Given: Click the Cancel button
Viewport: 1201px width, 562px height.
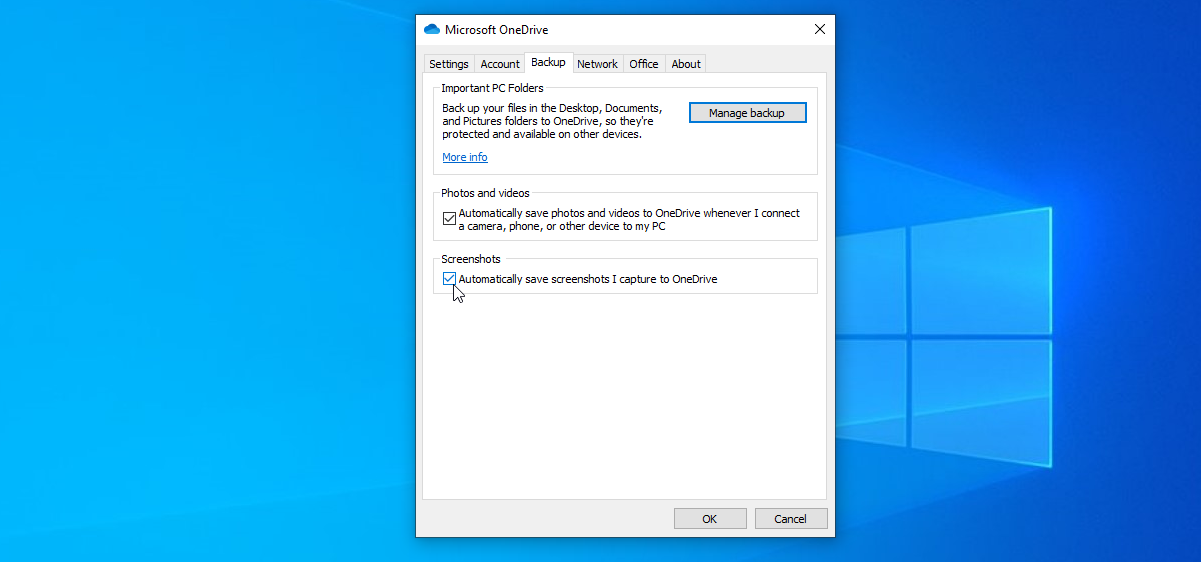Looking at the screenshot, I should click(x=791, y=519).
